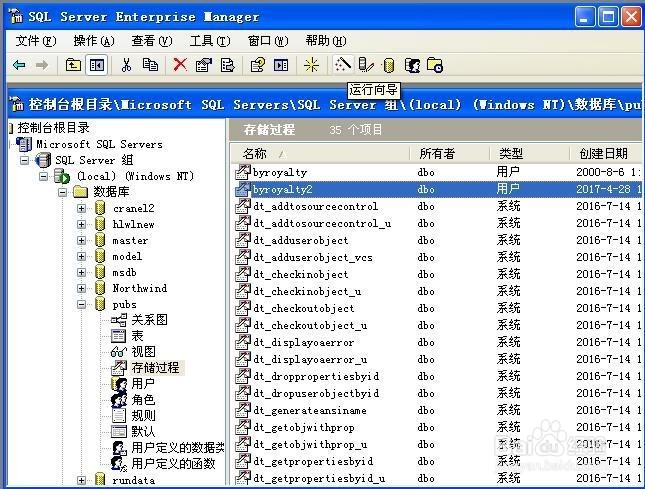
Task: Select 视图 under pubs
Action: [x=144, y=352]
